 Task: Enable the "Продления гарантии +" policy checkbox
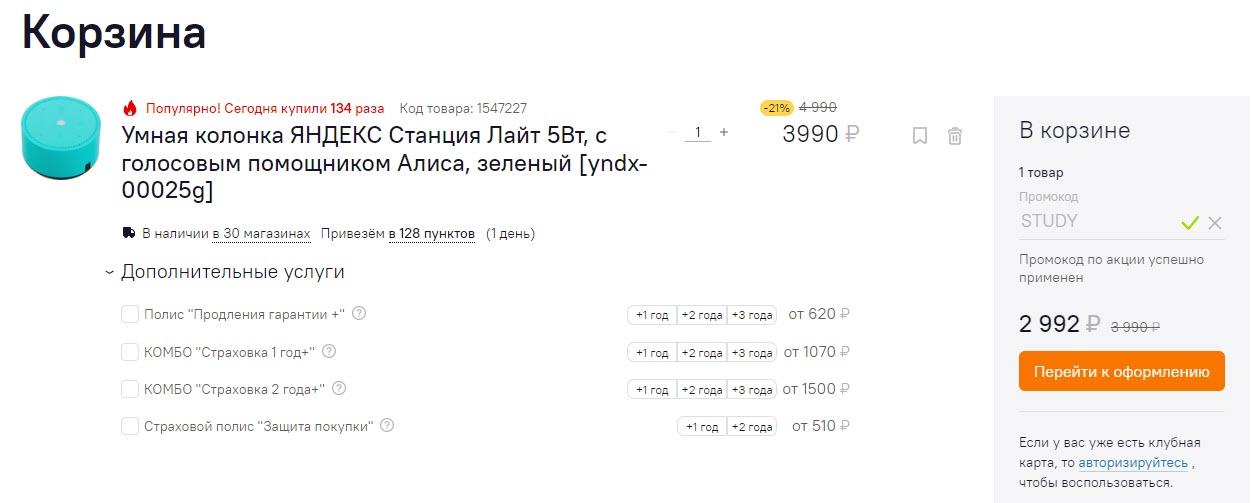[x=130, y=315]
